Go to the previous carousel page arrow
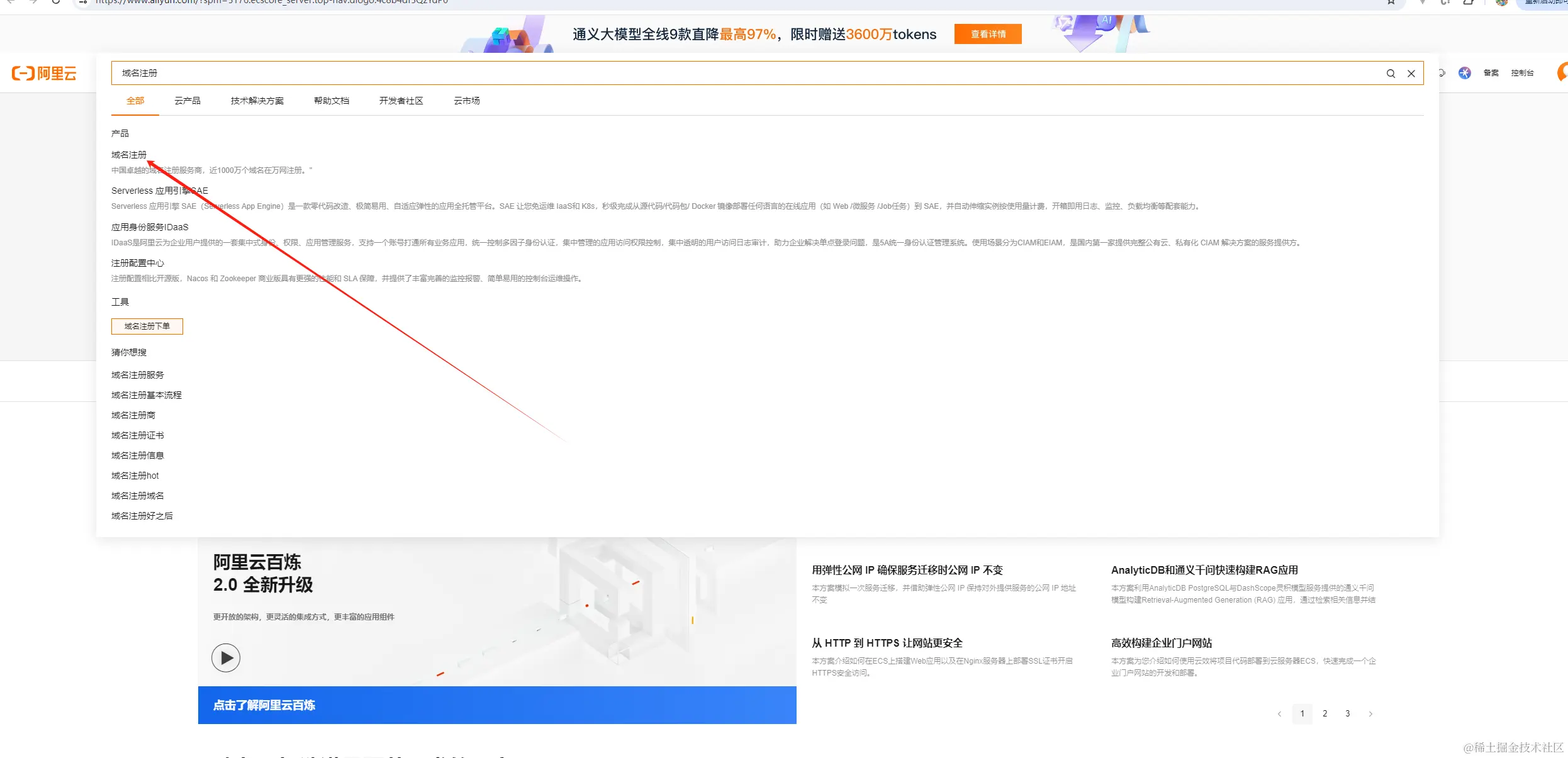 pos(1279,714)
